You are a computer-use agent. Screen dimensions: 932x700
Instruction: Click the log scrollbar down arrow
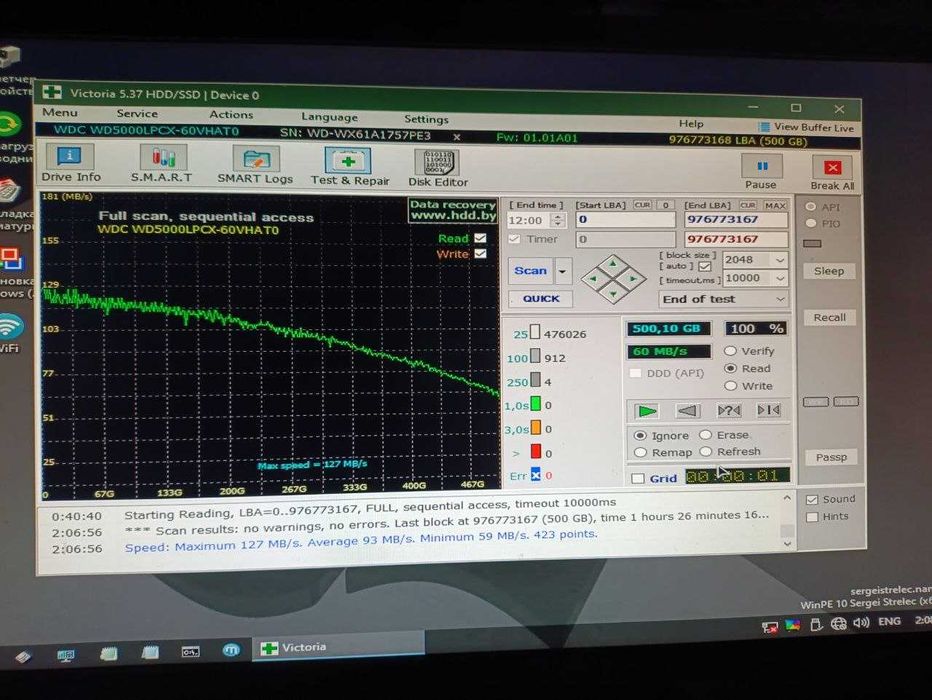[787, 544]
